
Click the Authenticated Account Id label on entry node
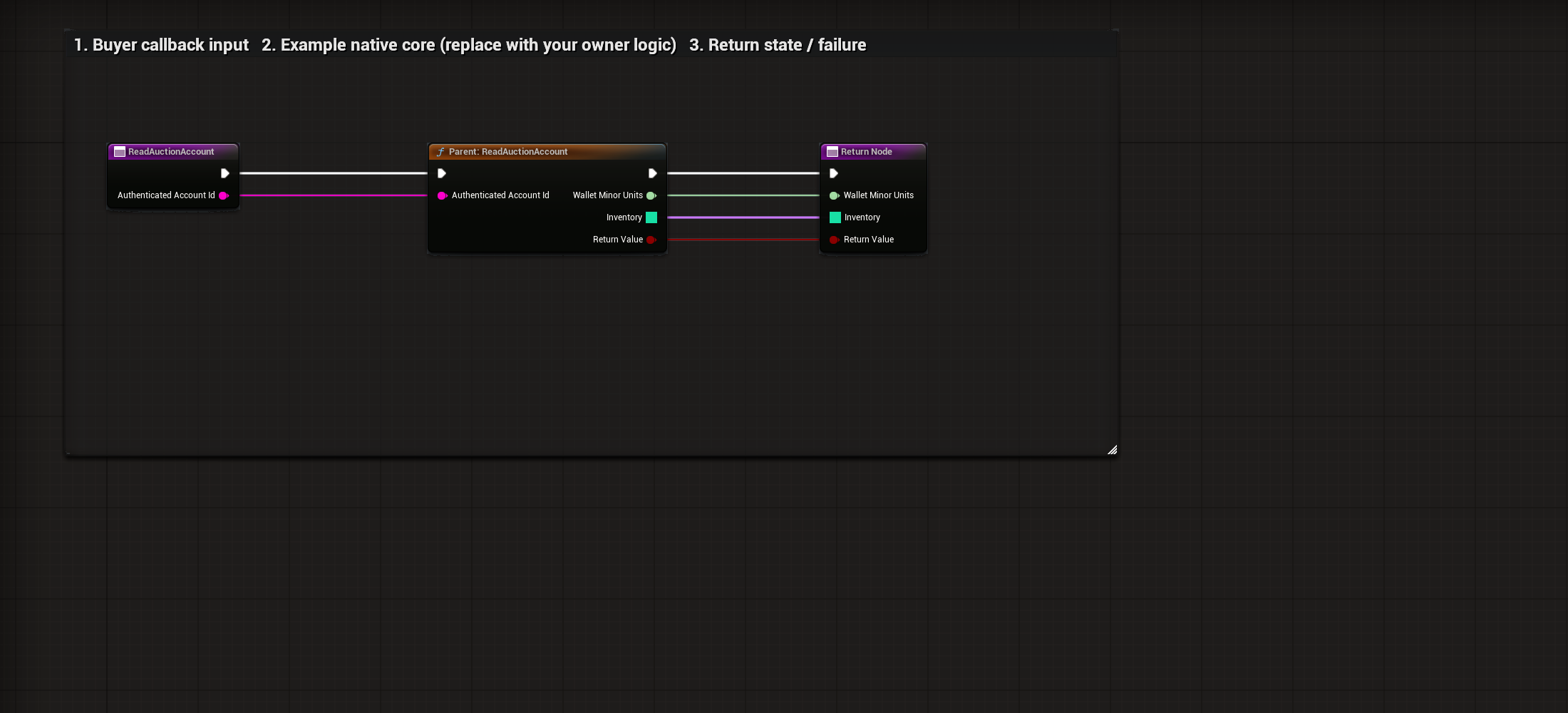[x=166, y=195]
